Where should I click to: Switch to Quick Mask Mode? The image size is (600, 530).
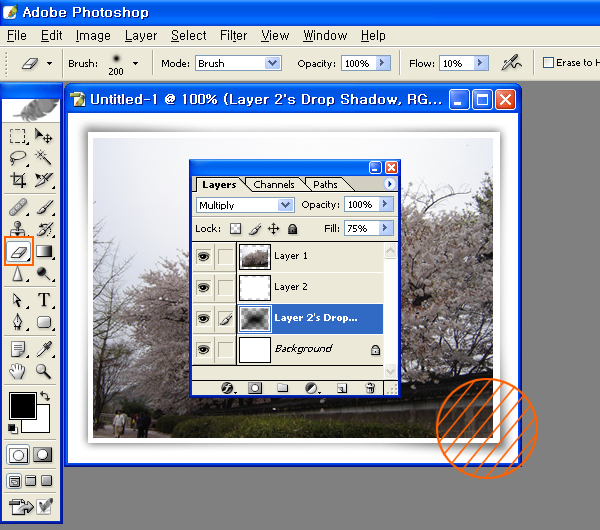[x=42, y=455]
